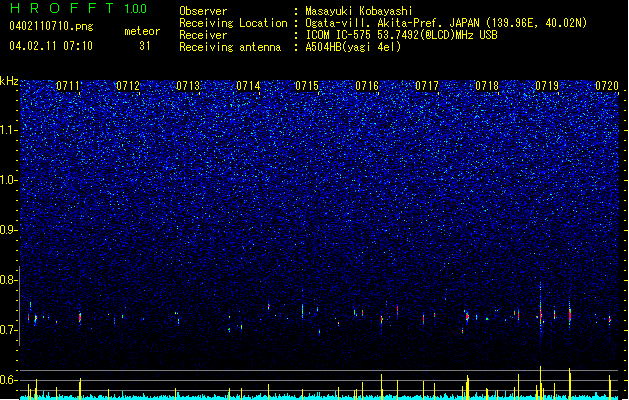629x400 pixels.
Task: Click the HROFFT 1.0.0 program title
Action: (x=78, y=8)
